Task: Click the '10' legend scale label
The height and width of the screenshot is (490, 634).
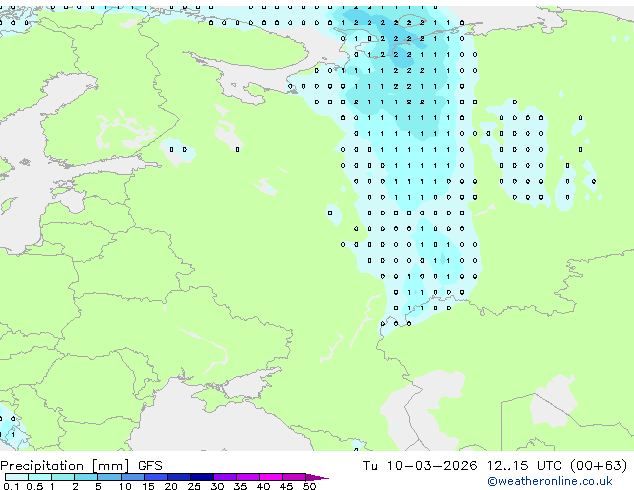Action: pyautogui.click(x=125, y=486)
